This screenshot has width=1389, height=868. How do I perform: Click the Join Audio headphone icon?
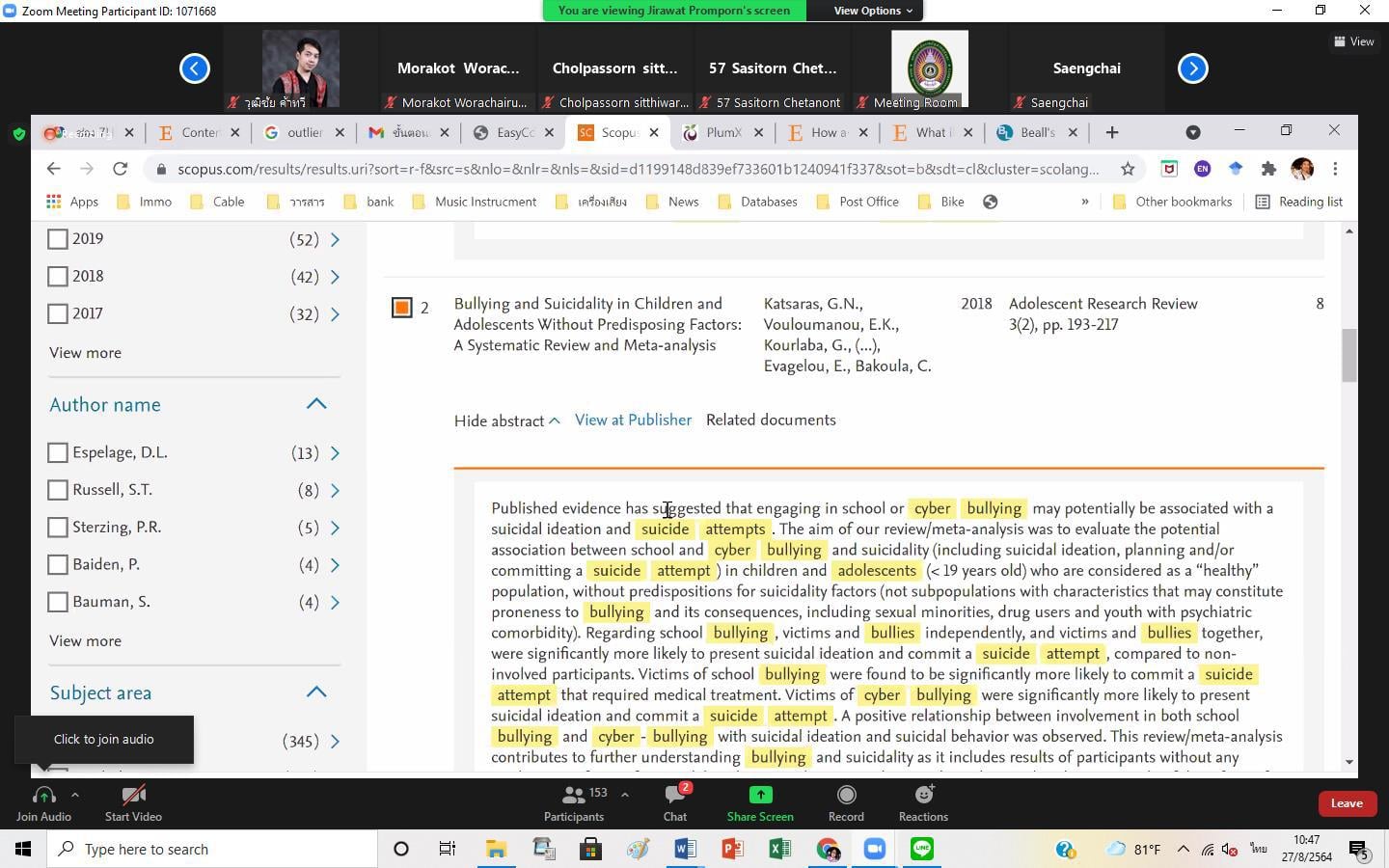(x=43, y=796)
